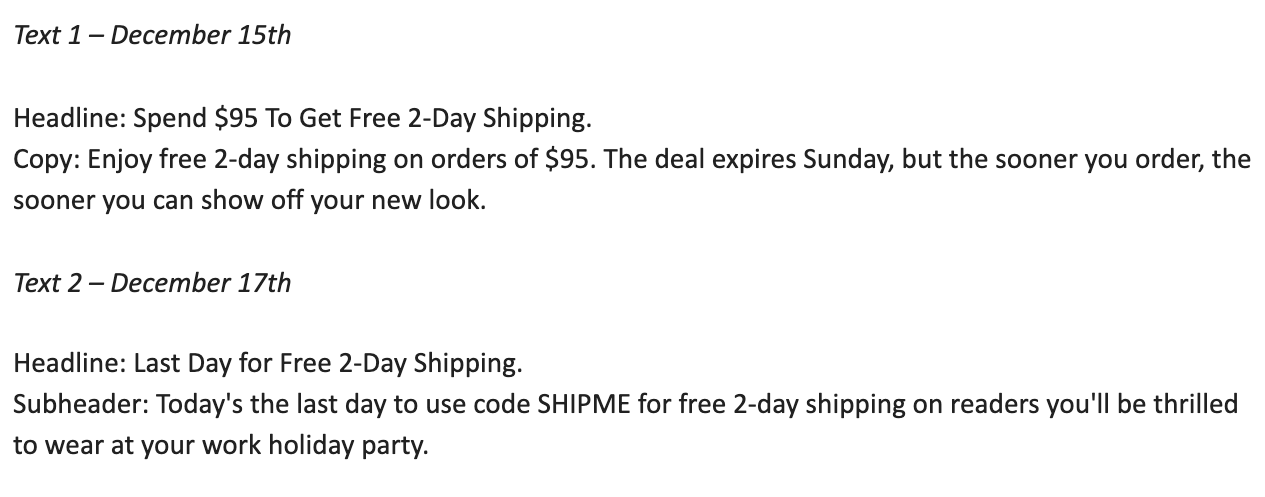Click the 'Copy:' label

click(x=45, y=160)
